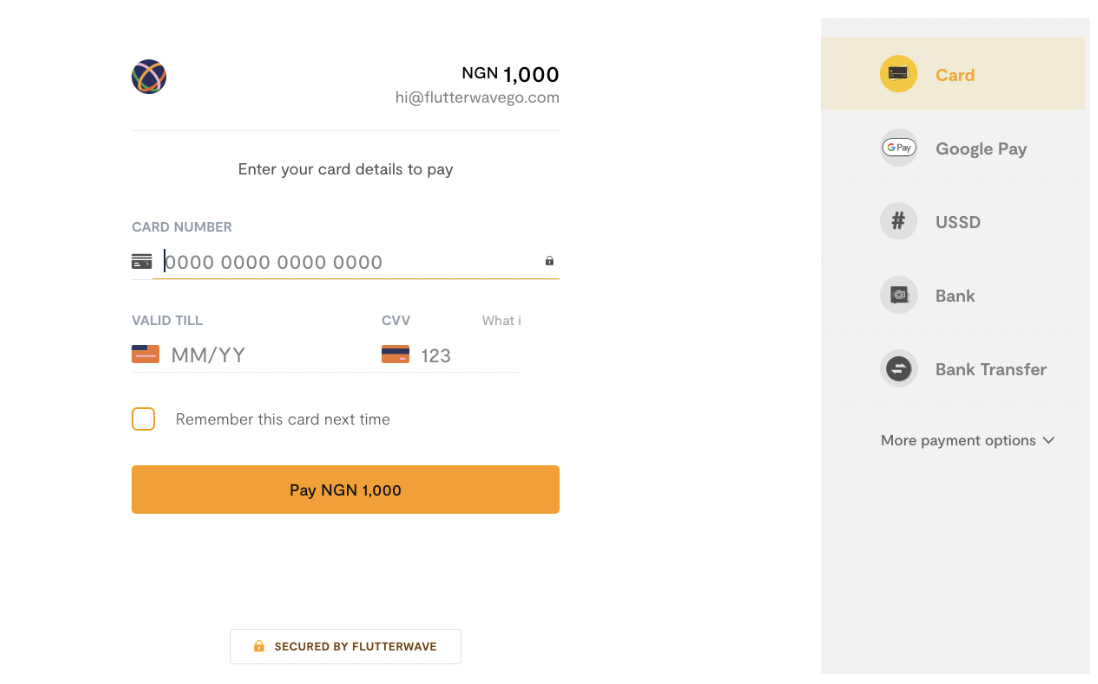
Task: Click the merchant globe logo
Action: tap(149, 76)
